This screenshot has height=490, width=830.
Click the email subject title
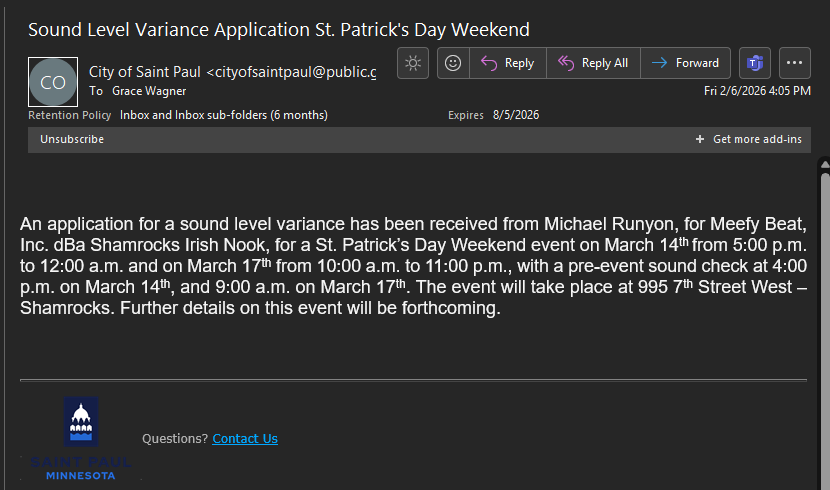click(x=279, y=30)
